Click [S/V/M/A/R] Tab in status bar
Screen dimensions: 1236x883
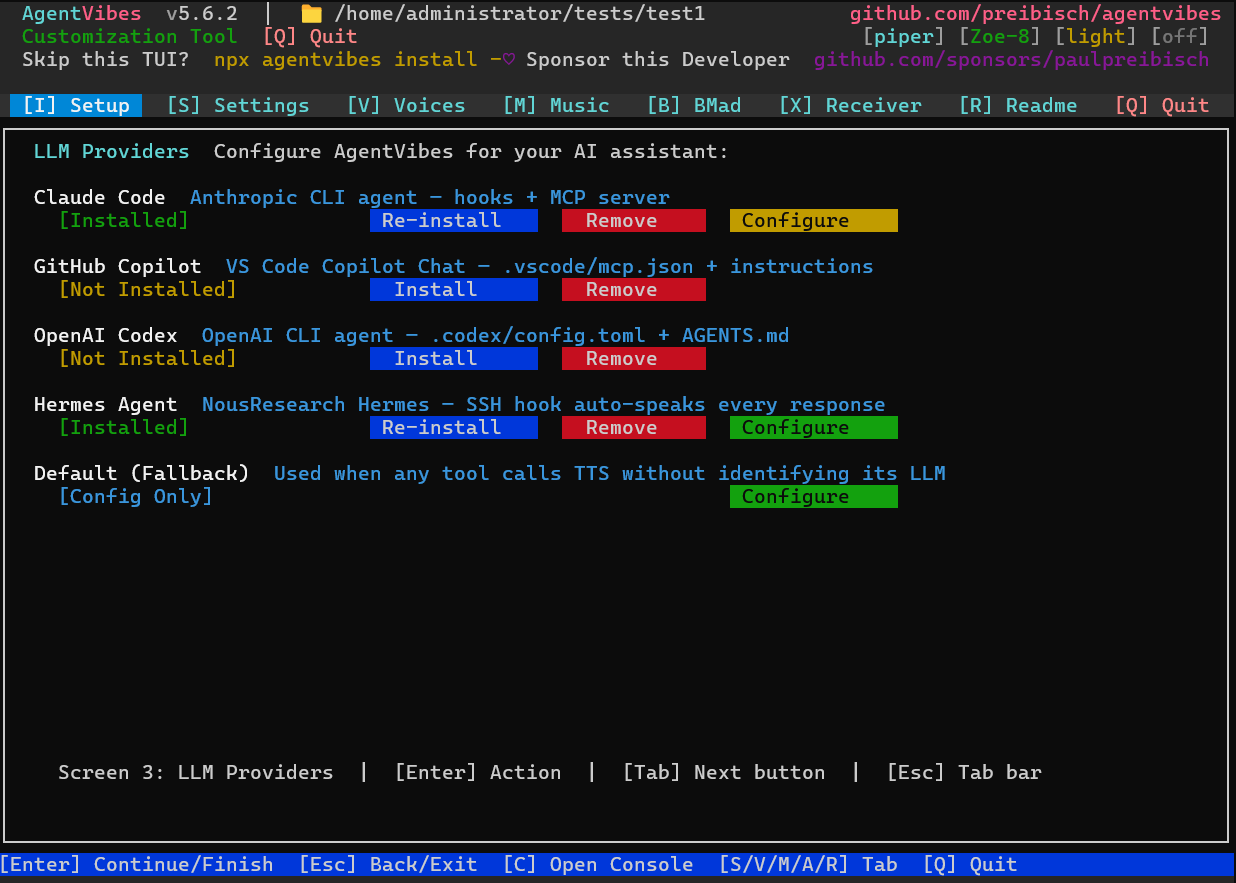tap(808, 864)
